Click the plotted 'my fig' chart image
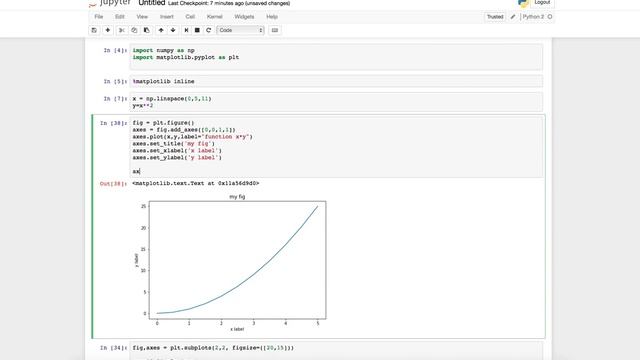Viewport: 640px width, 360px height. (231, 262)
